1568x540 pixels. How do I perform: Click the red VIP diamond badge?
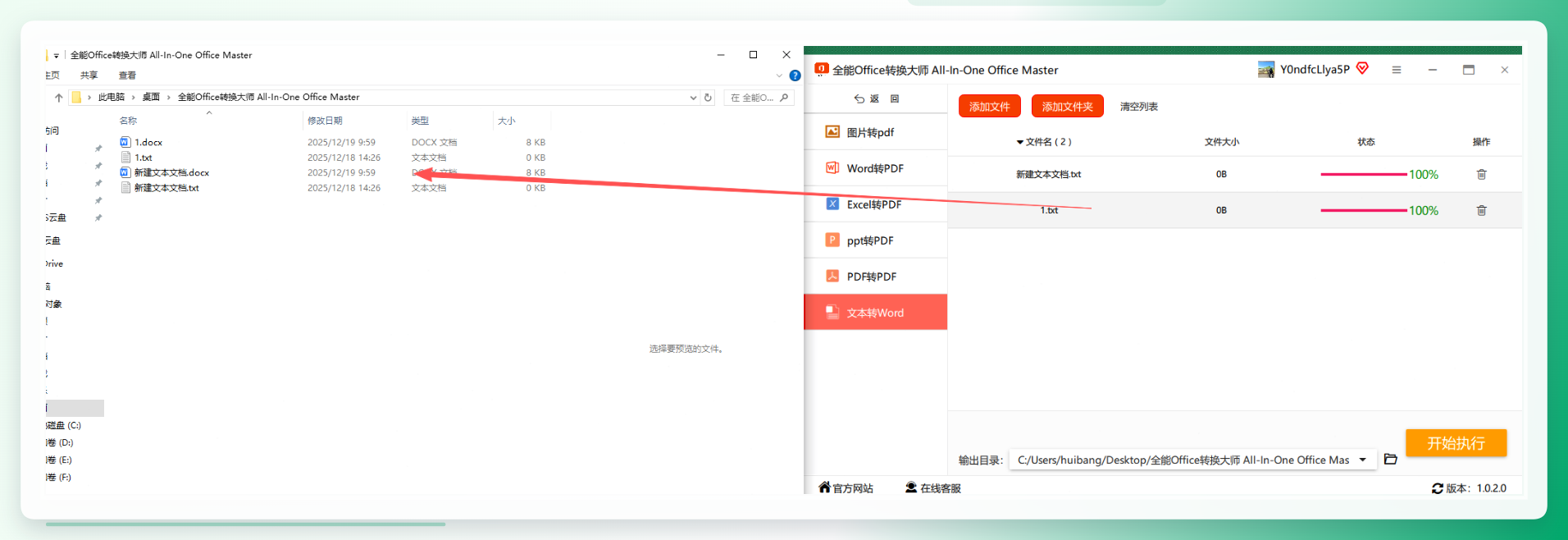(1362, 68)
